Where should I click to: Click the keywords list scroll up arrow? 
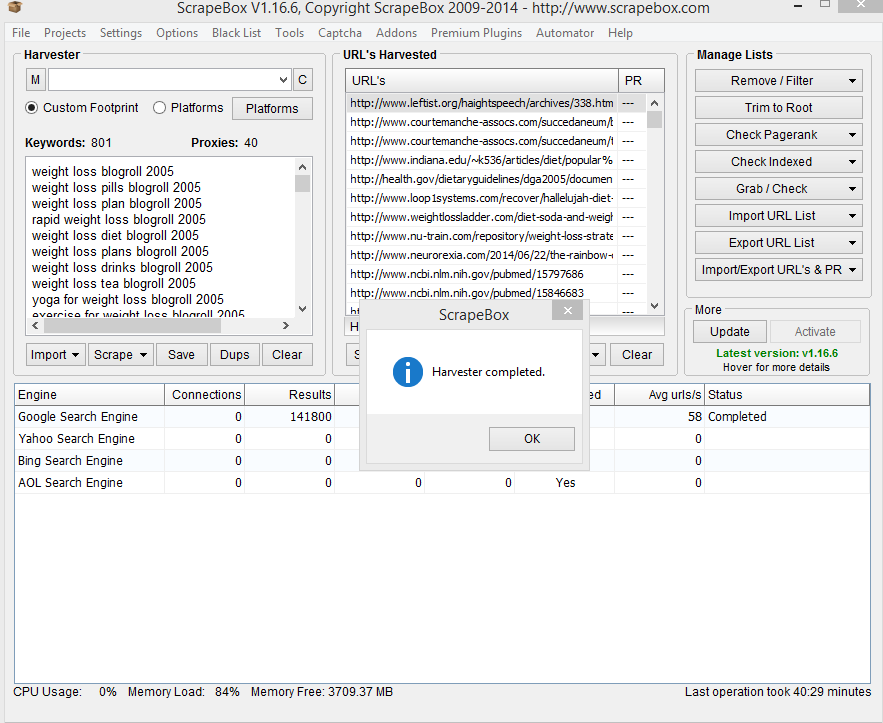click(302, 167)
